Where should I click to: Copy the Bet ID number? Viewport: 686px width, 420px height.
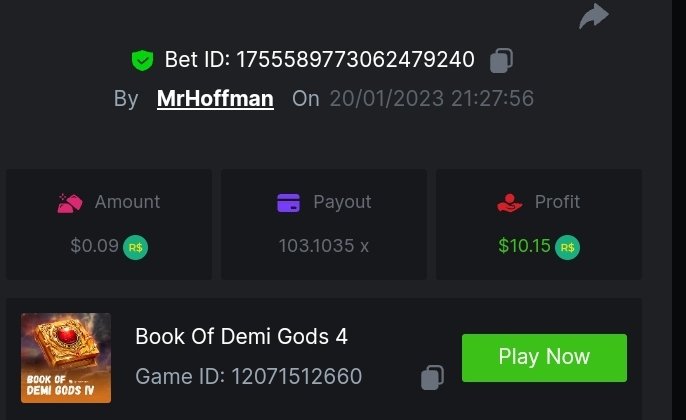tap(501, 60)
